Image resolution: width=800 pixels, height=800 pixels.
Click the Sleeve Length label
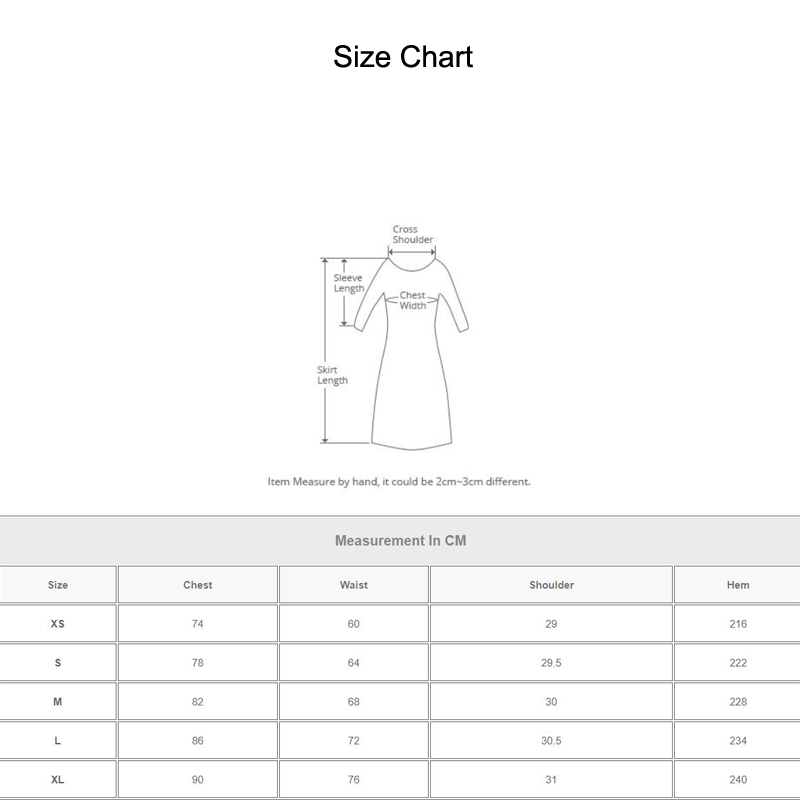click(x=348, y=283)
